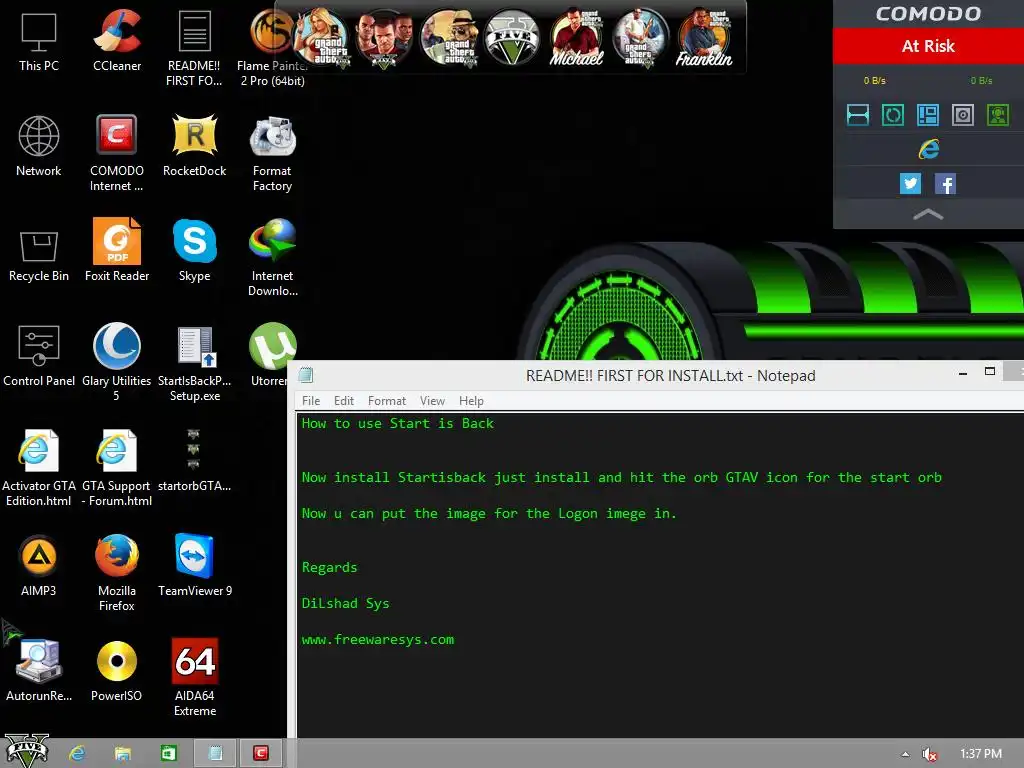Click the COMODO widget quarantine icon

(963, 115)
